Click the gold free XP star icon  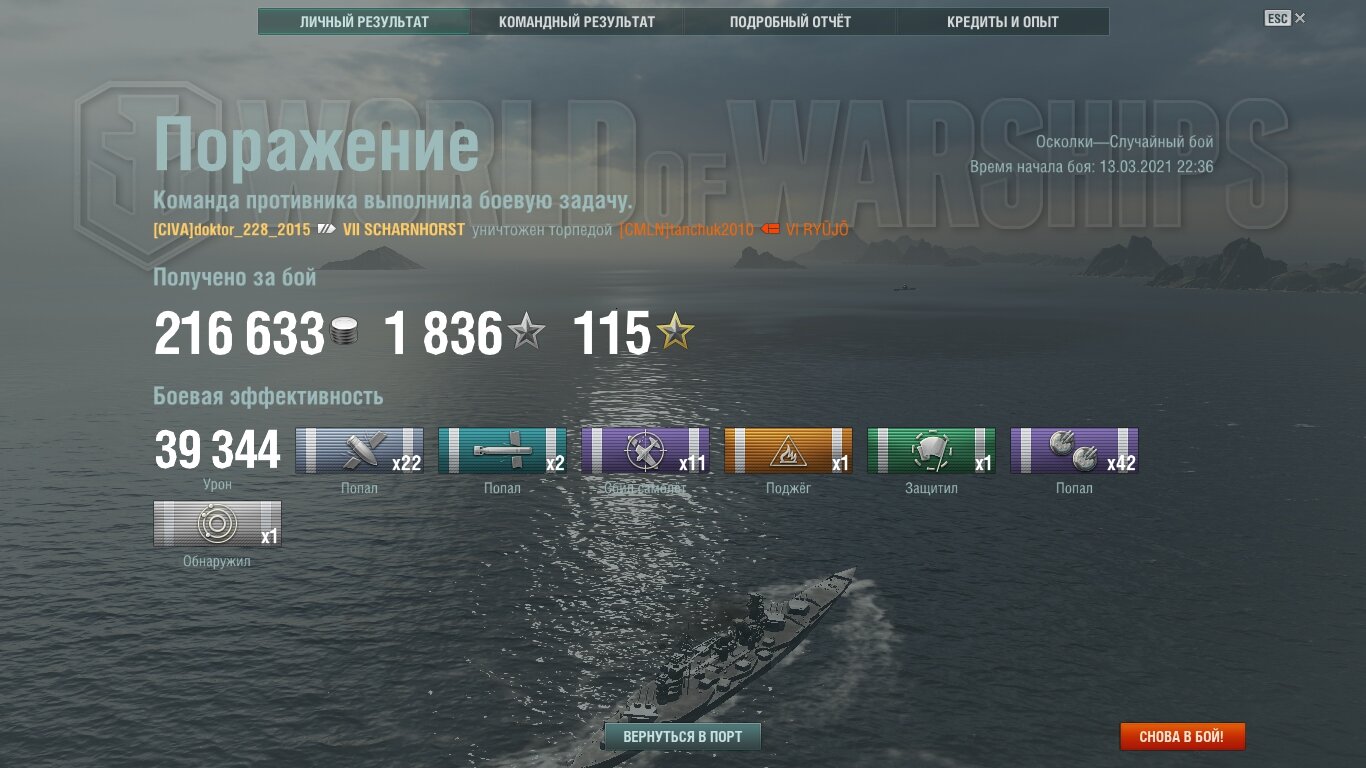675,331
